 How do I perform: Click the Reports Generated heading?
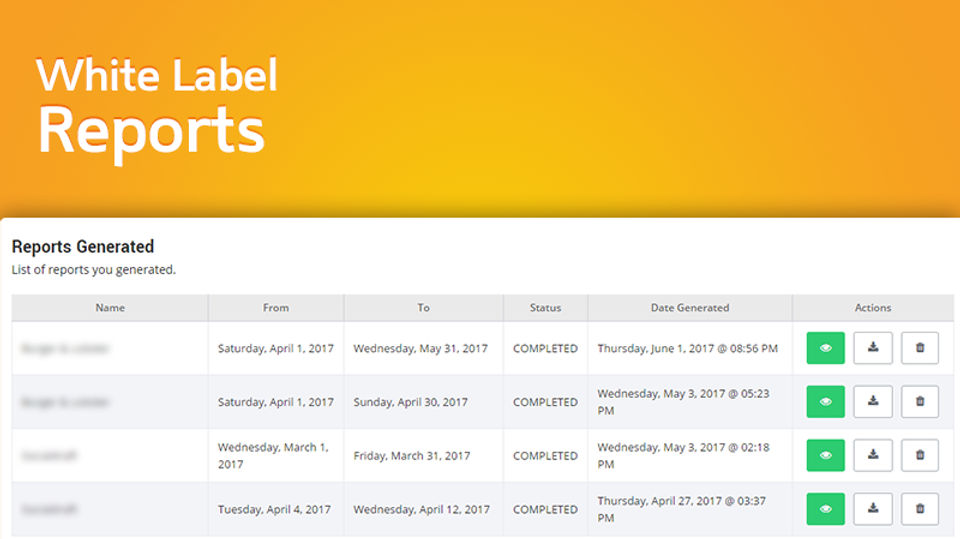point(83,246)
